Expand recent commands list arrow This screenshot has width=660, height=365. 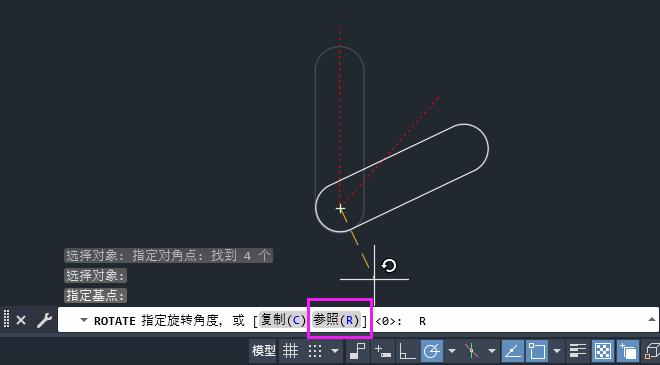click(84, 320)
